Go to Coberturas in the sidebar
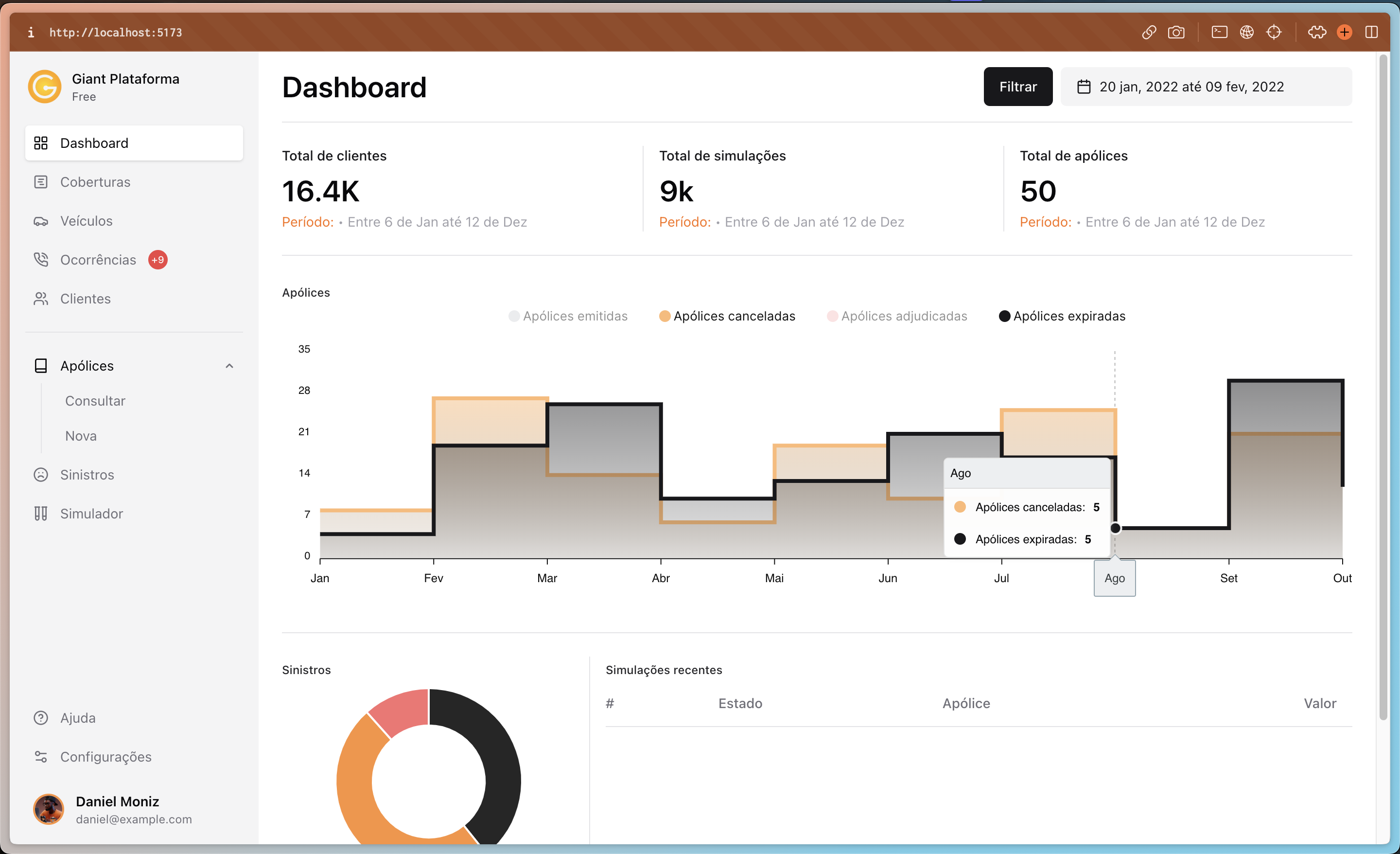 click(134, 182)
